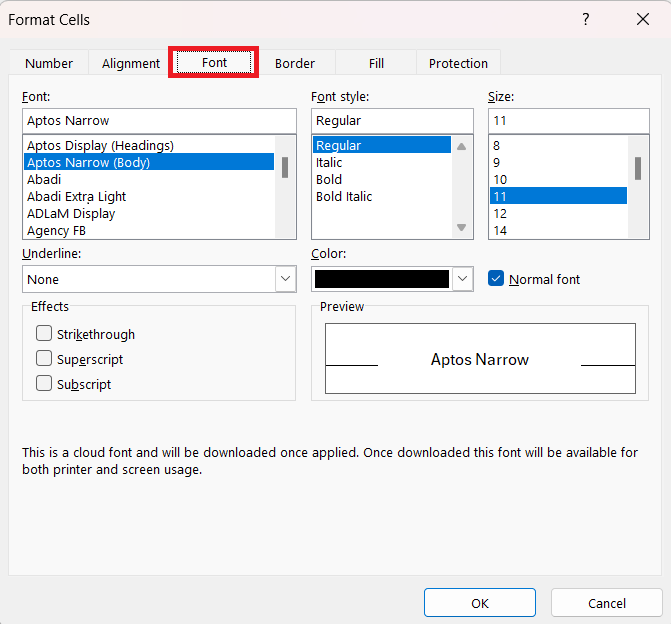The height and width of the screenshot is (624, 671).
Task: Choose font size 9
Action: pyautogui.click(x=558, y=163)
